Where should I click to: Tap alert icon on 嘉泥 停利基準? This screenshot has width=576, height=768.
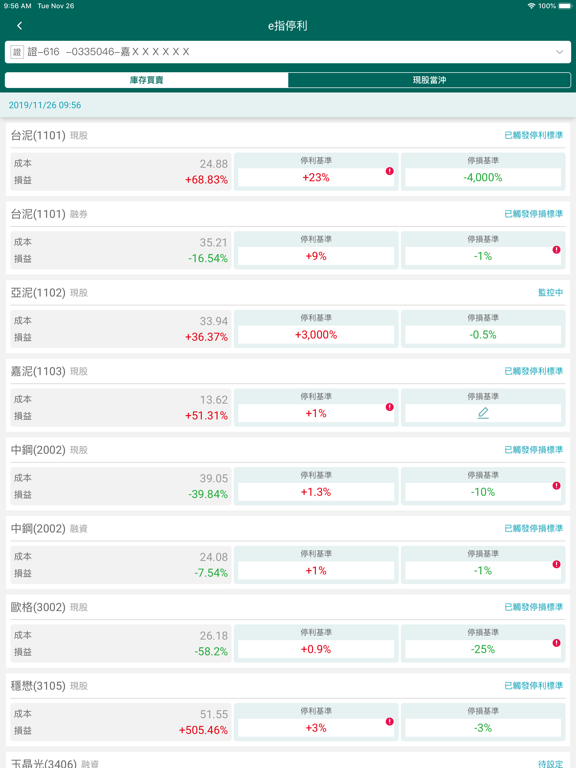coord(389,407)
